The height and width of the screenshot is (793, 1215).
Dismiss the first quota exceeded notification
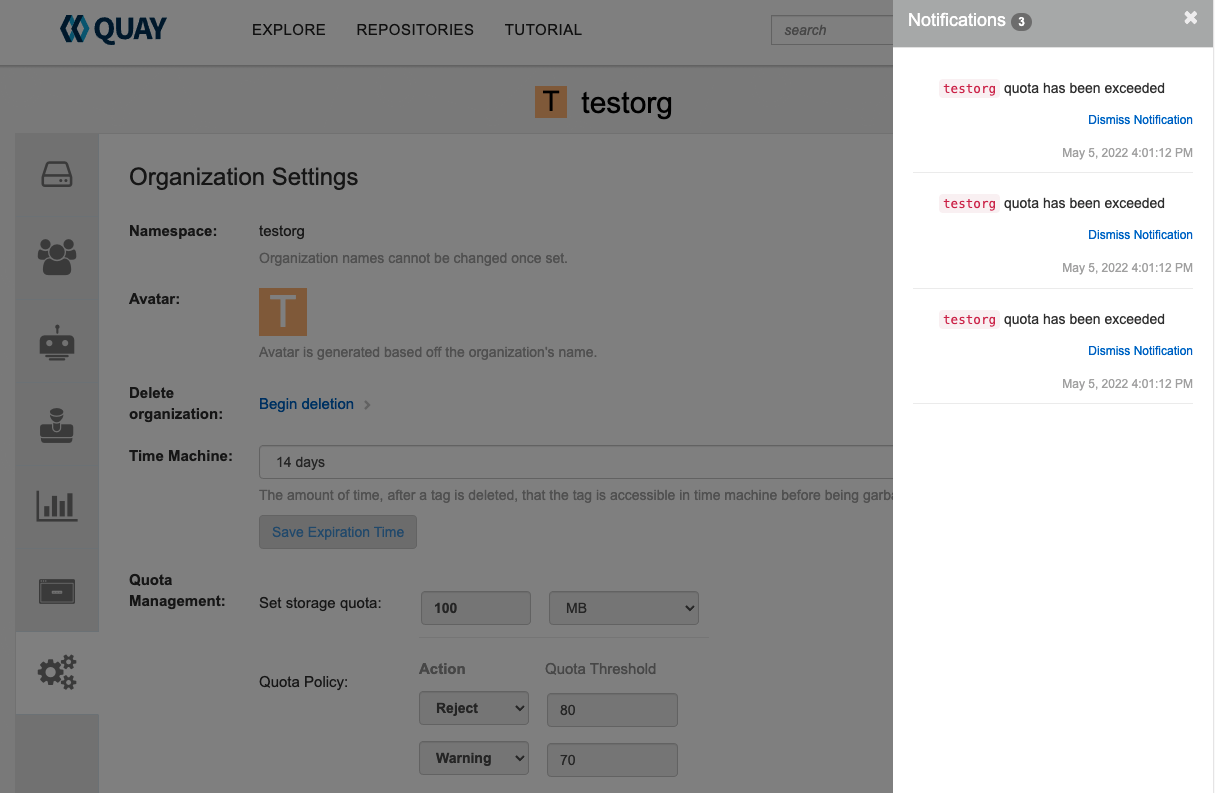(1140, 120)
